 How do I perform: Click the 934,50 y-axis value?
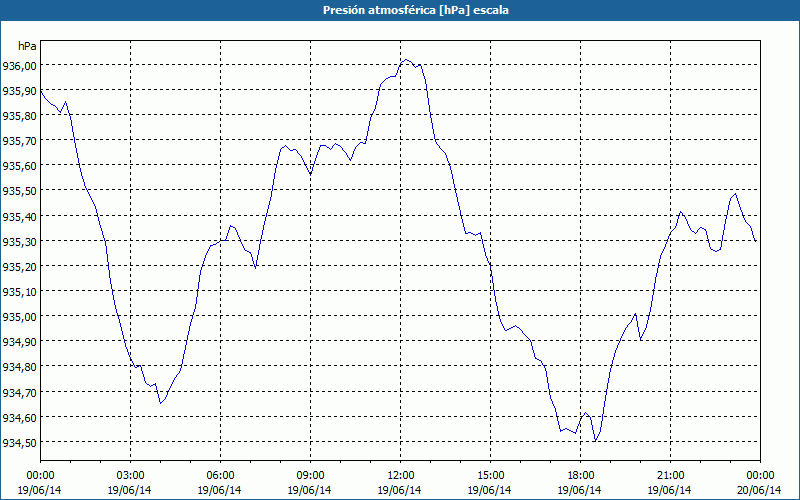(19, 442)
